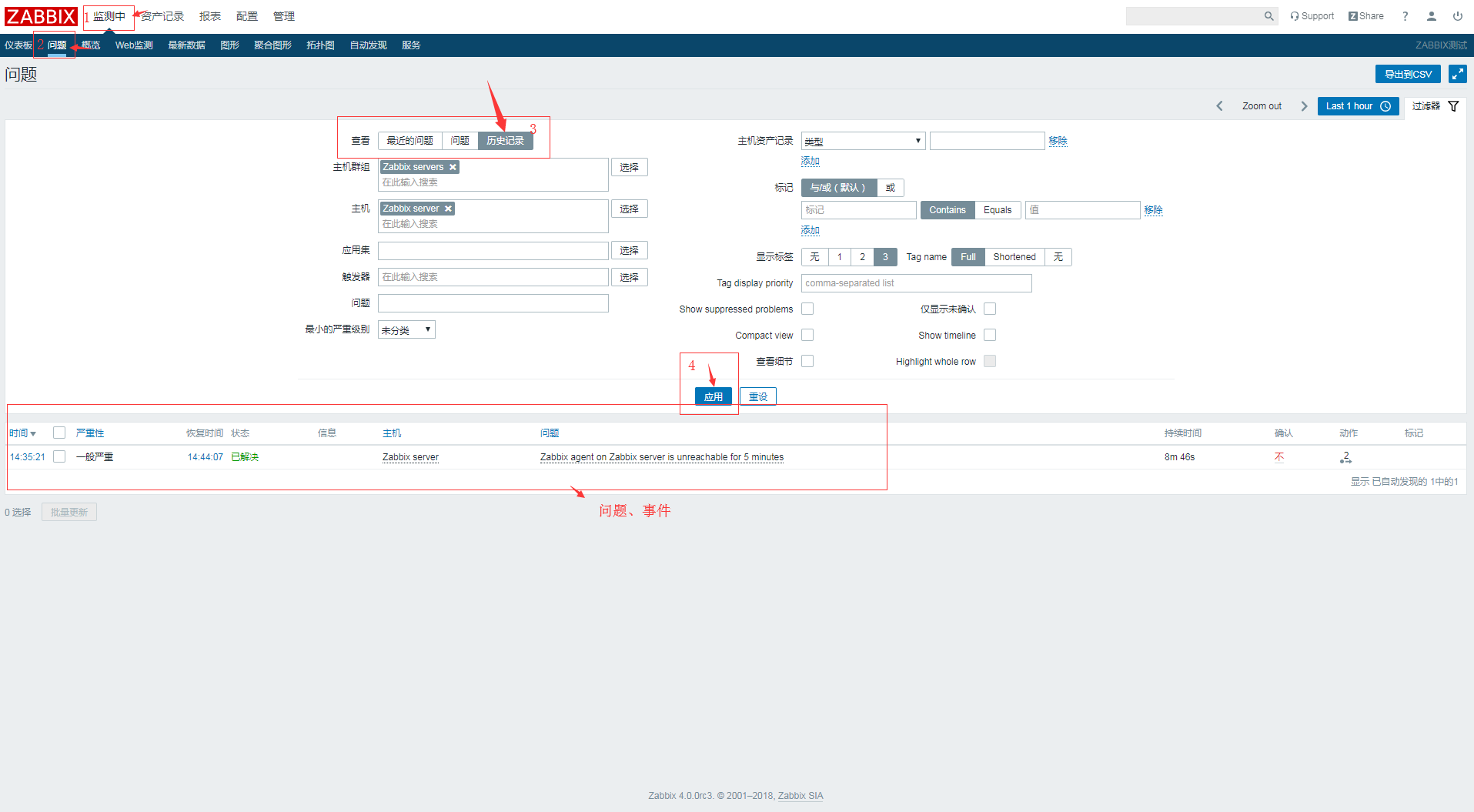The image size is (1474, 812).
Task: Click 导出到CSV button
Action: tap(1408, 74)
